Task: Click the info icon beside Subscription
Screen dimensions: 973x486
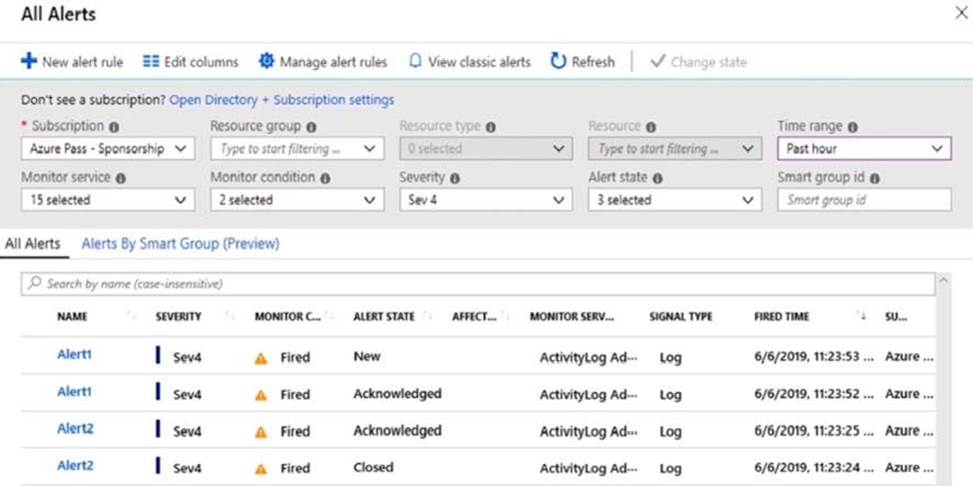Action: pos(113,127)
